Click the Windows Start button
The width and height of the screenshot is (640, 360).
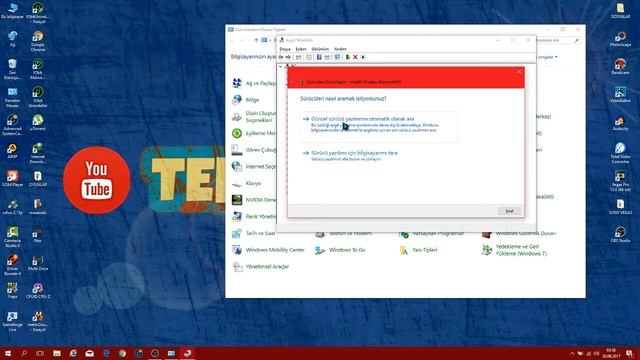[8, 353]
